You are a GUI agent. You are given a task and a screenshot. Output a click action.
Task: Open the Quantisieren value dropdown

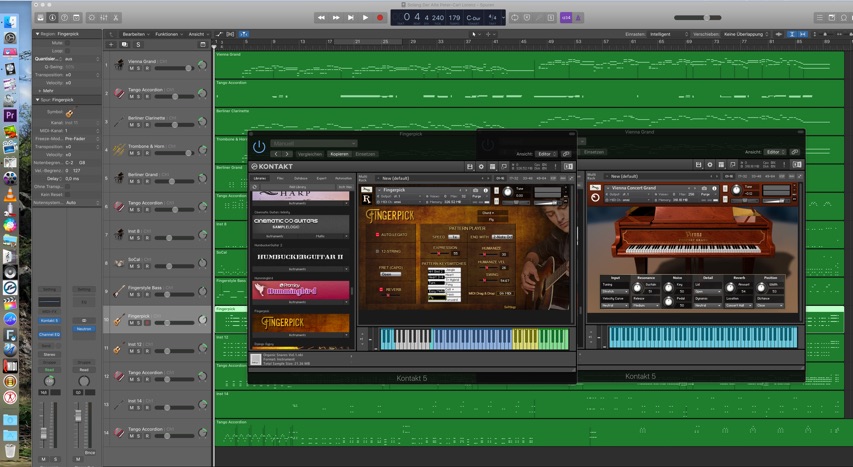82,59
